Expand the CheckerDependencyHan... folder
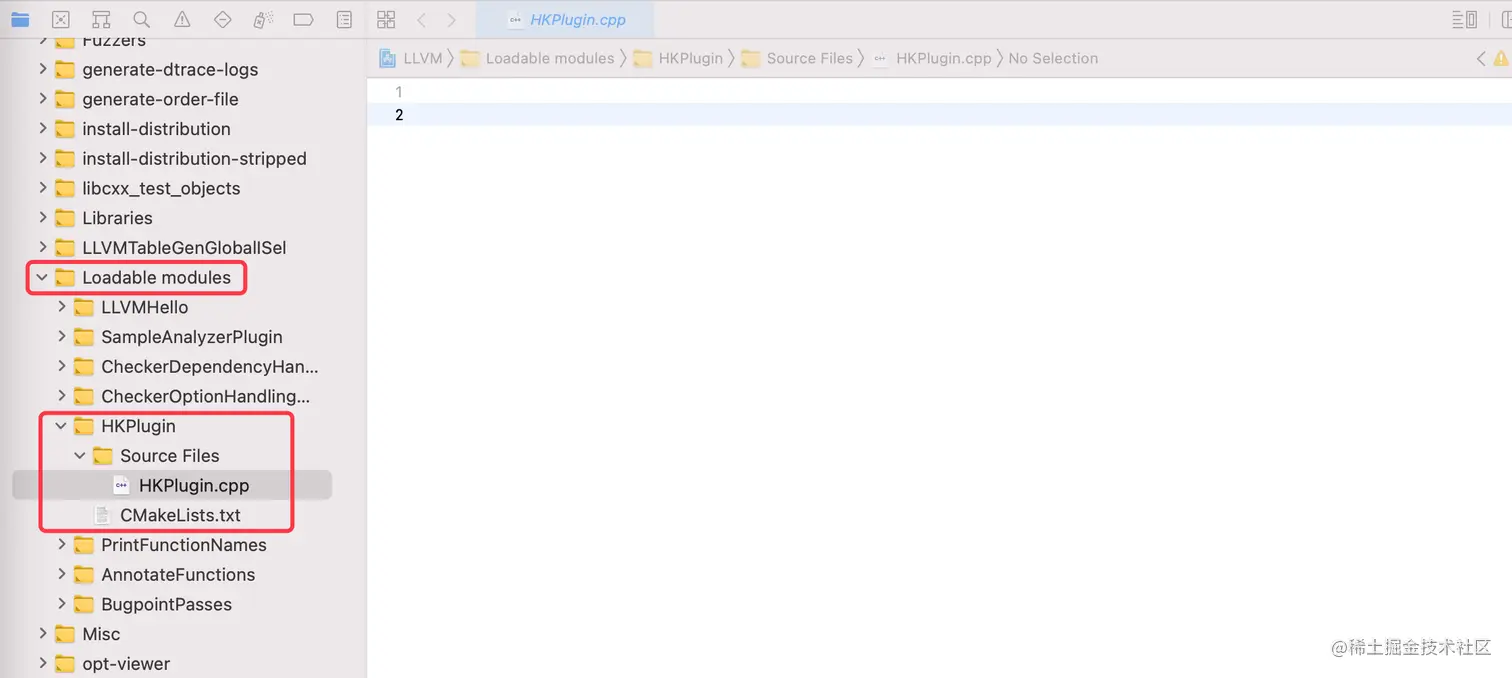 [x=61, y=366]
